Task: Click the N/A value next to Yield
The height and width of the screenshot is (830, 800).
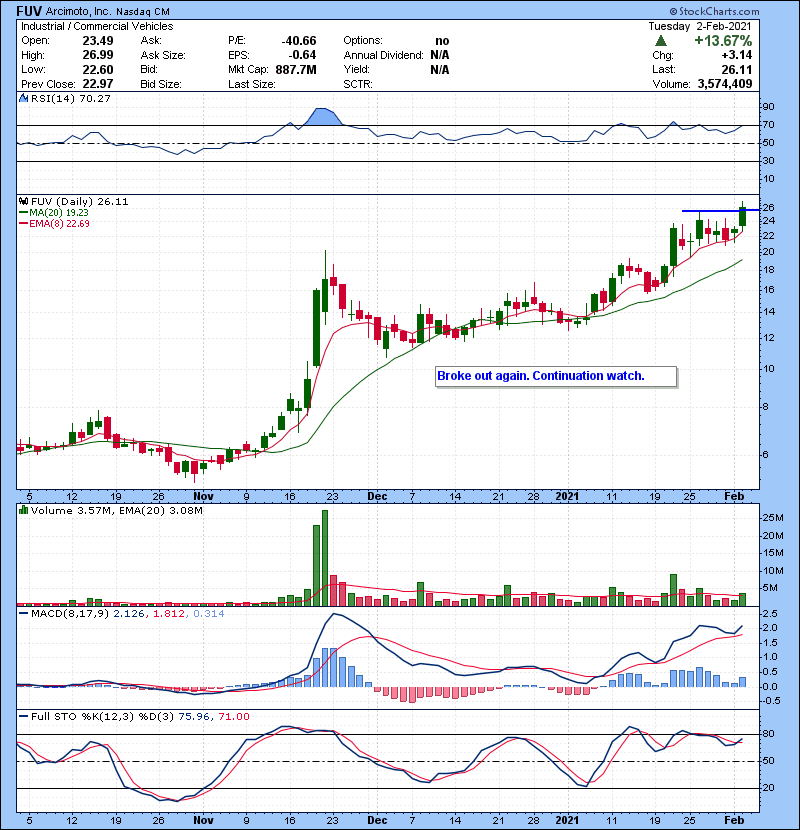Action: (440, 69)
